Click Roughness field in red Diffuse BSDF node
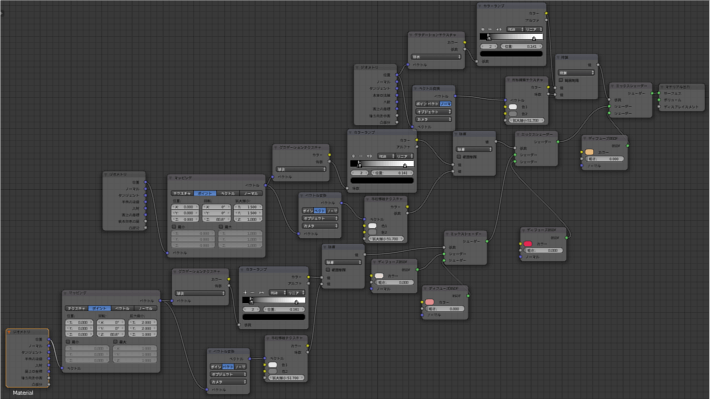 543,250
